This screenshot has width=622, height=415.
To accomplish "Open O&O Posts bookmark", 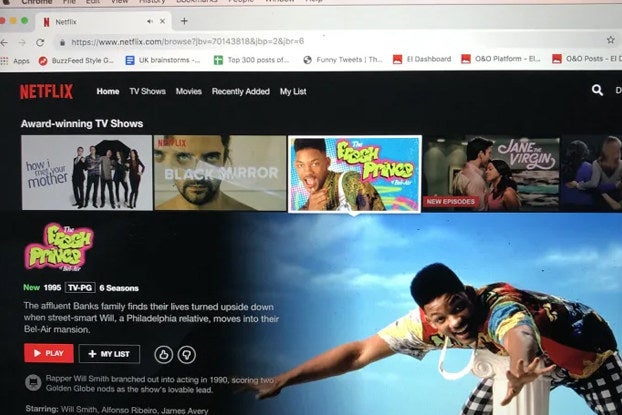I will point(587,59).
